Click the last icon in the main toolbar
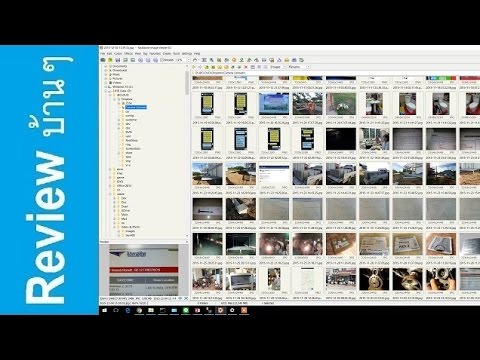Viewport: 480px width, 360px height. pyautogui.click(x=301, y=60)
